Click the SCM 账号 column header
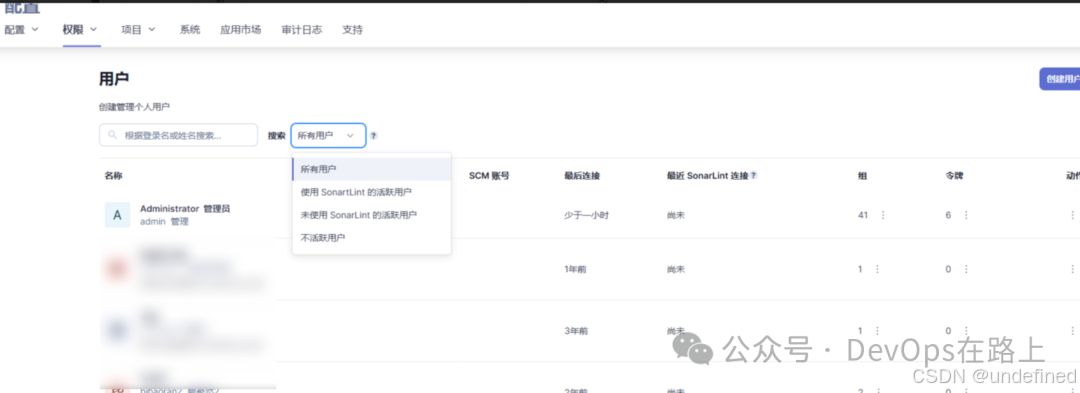Screen dimensions: 1080x393 click(489, 176)
